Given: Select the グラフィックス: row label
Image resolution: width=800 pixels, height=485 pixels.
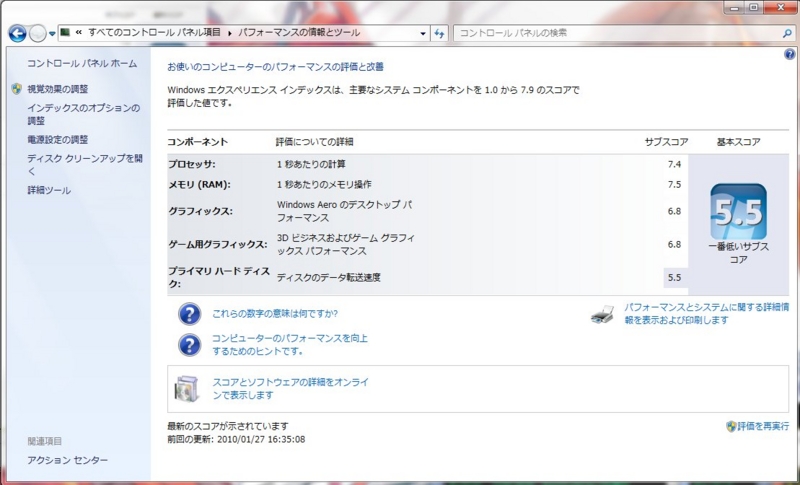Looking at the screenshot, I should click(201, 211).
